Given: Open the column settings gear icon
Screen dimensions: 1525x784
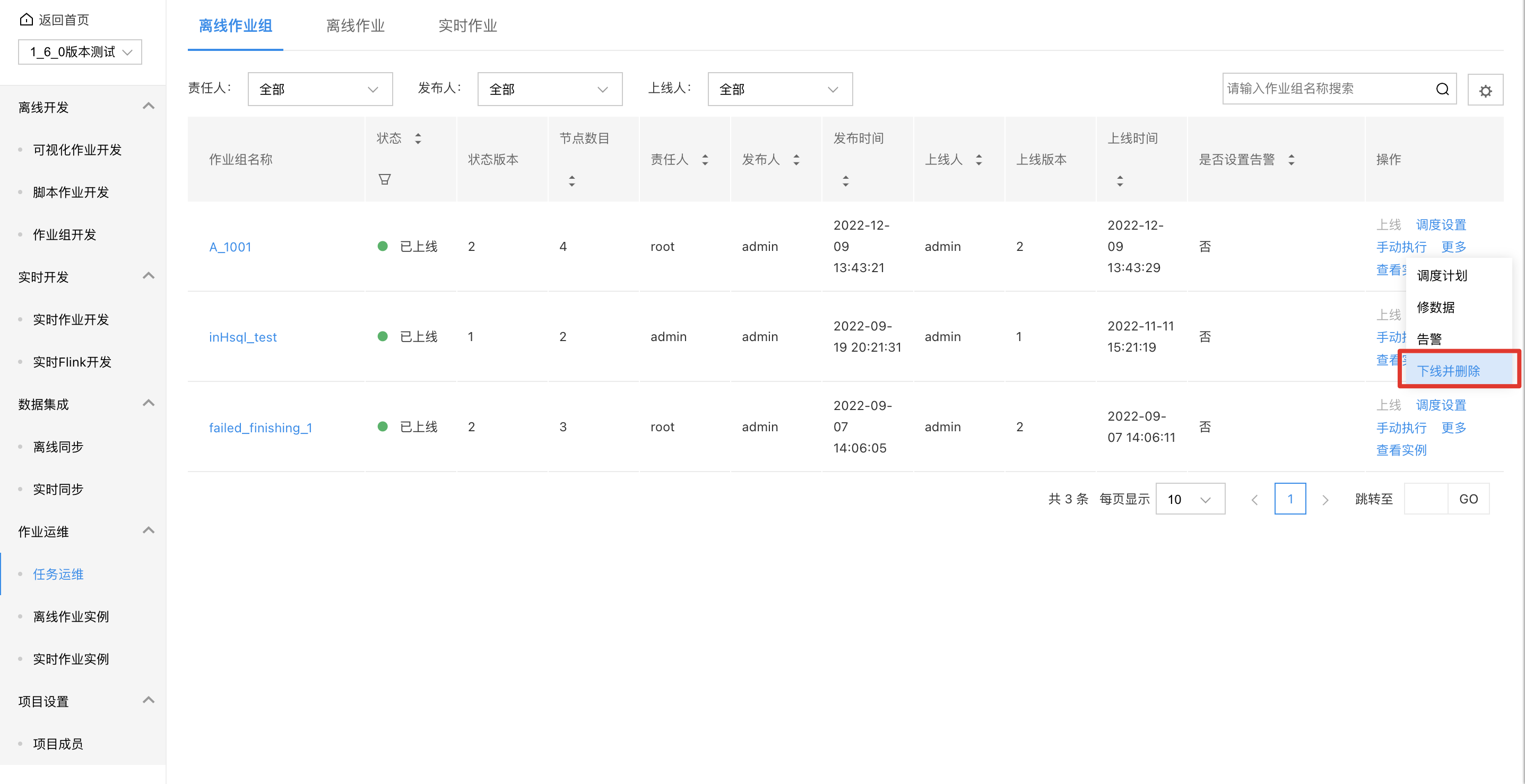Looking at the screenshot, I should pos(1485,91).
